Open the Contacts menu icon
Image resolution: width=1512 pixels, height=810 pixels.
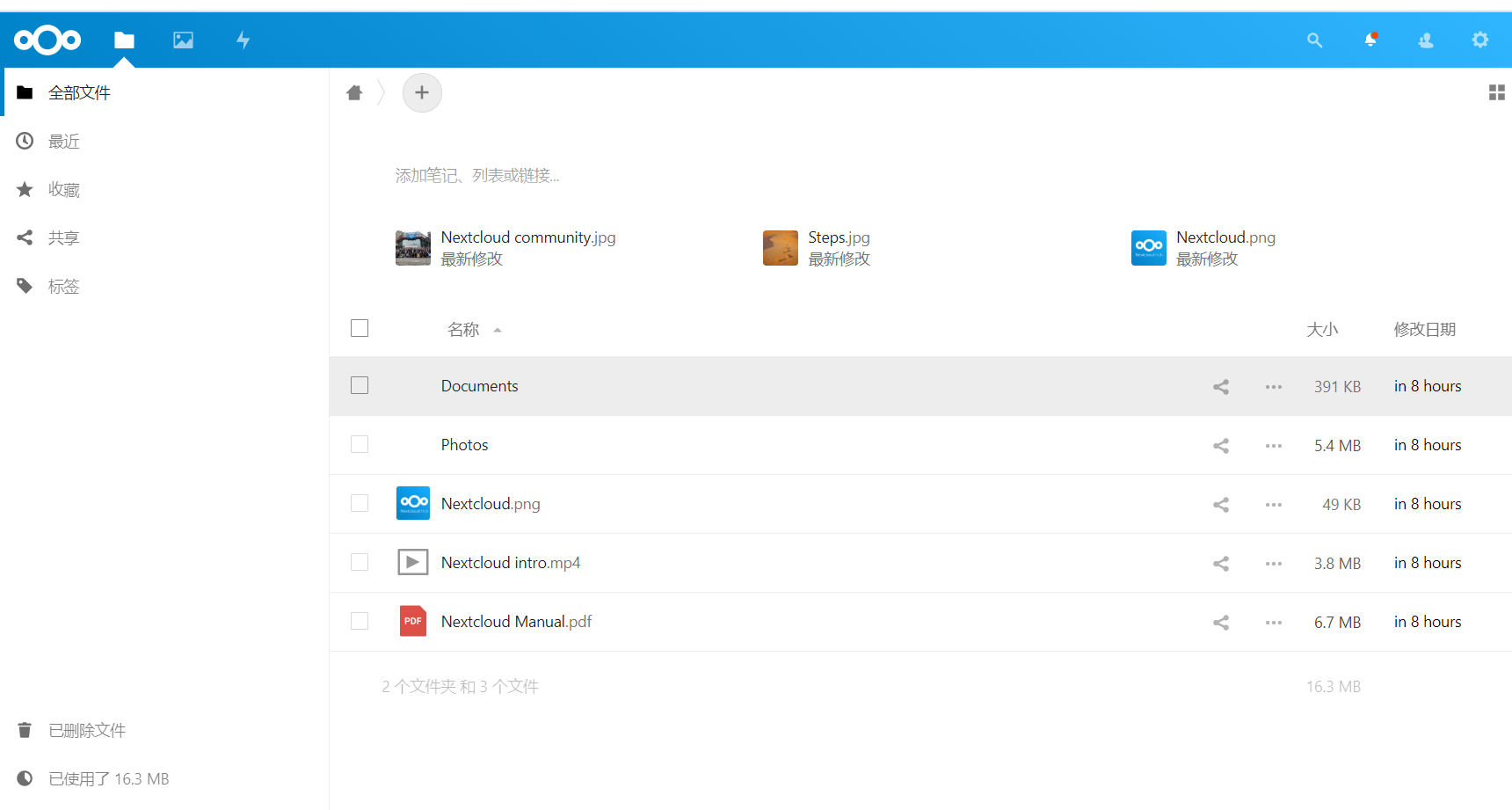pos(1426,40)
